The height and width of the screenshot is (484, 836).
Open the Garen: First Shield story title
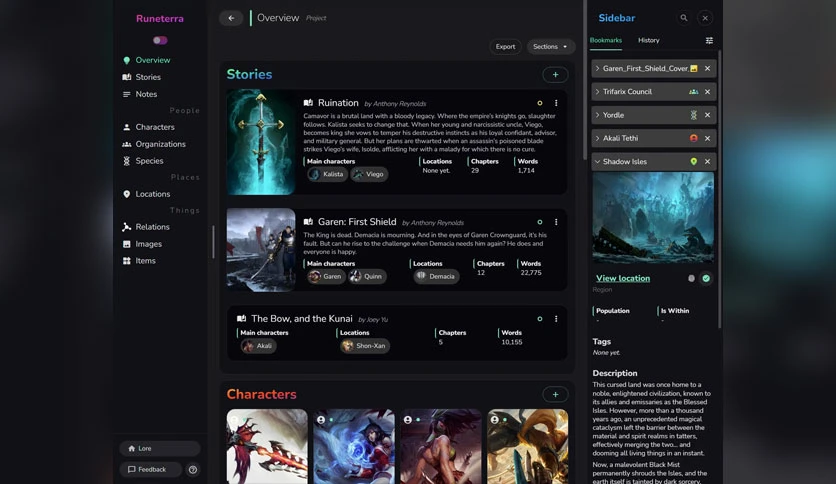(x=357, y=222)
